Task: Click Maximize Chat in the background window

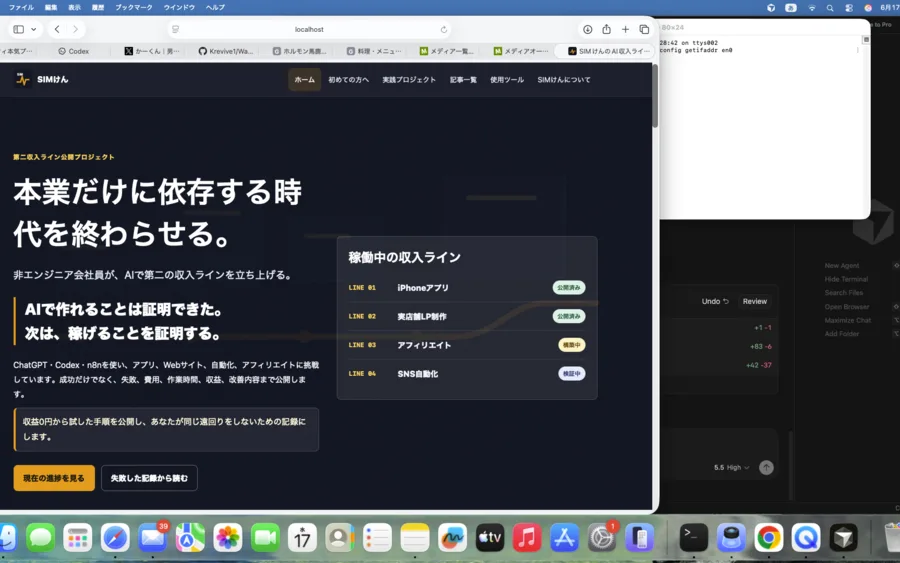Action: (x=847, y=320)
